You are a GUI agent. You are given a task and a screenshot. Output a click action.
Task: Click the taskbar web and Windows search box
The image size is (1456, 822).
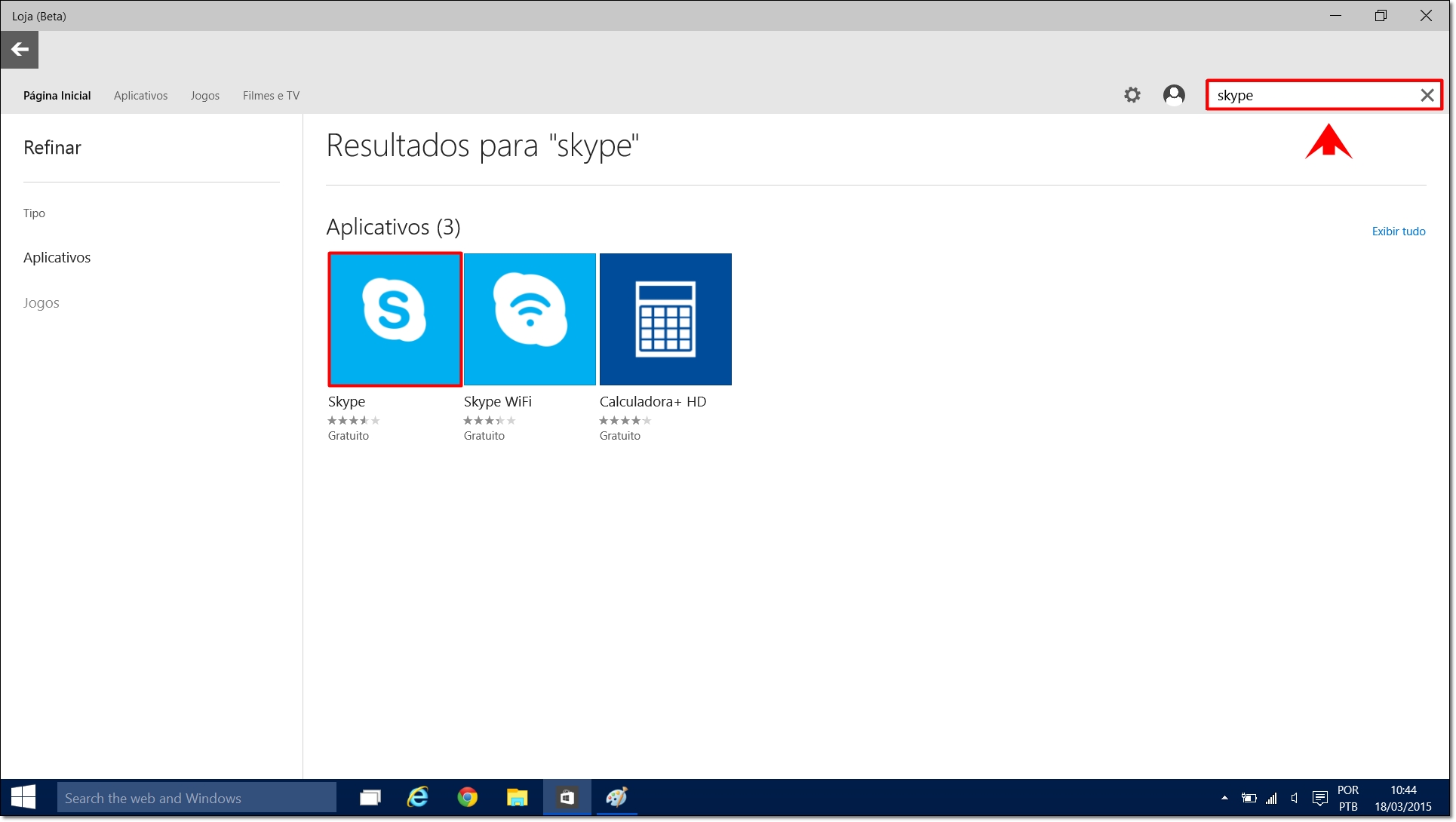[197, 798]
